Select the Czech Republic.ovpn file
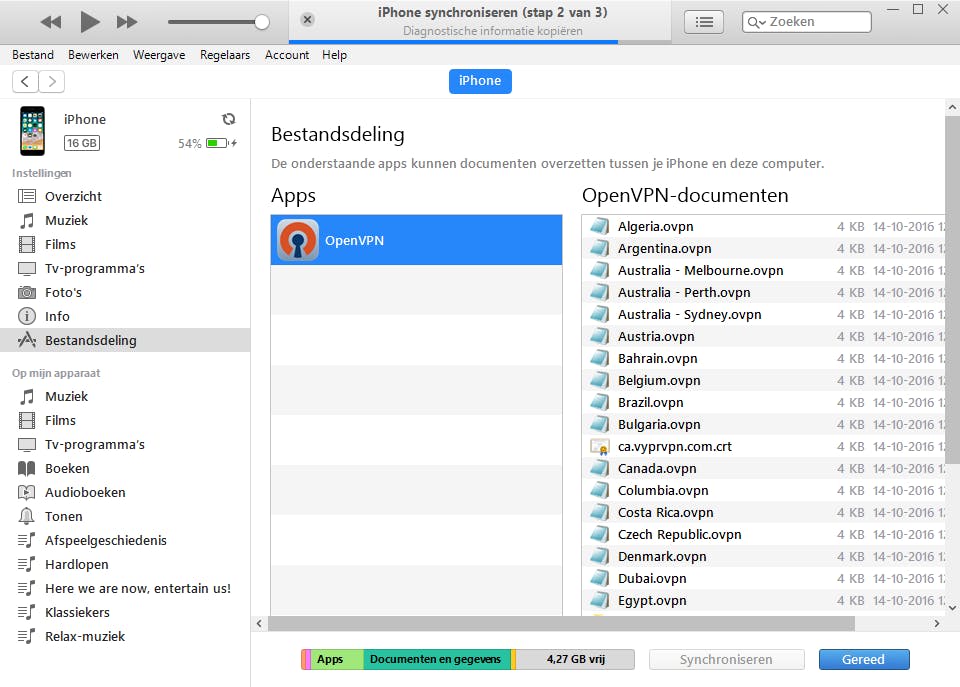 coord(764,535)
